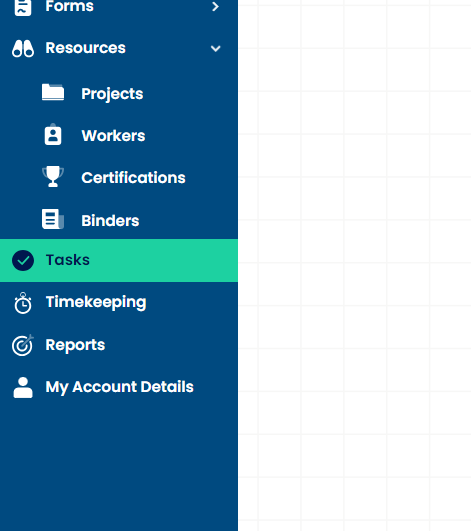Click the Resources binoculars icon
Viewport: 471px width, 531px height.
point(23,48)
